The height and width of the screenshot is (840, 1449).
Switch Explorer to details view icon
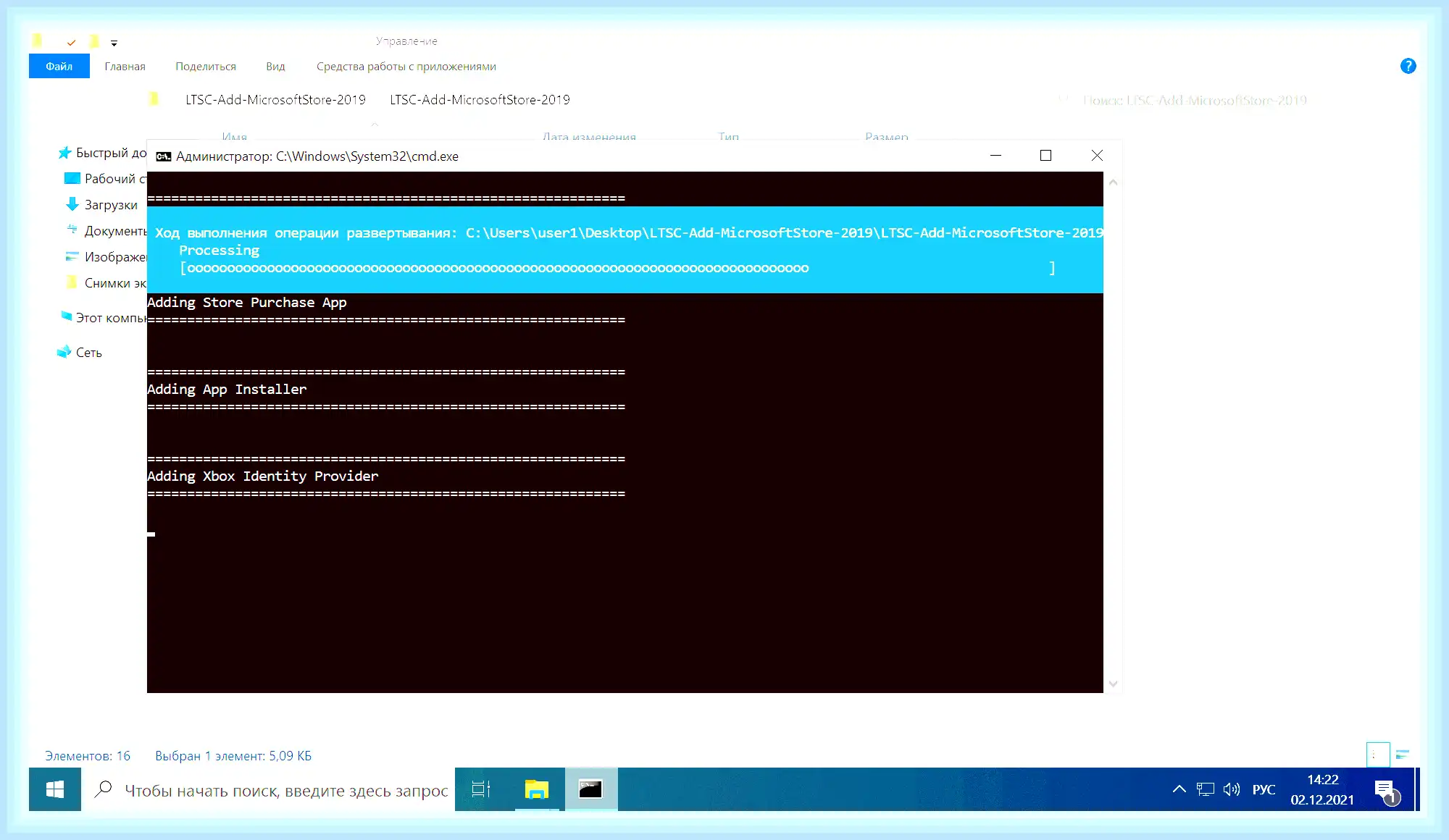tap(1377, 755)
